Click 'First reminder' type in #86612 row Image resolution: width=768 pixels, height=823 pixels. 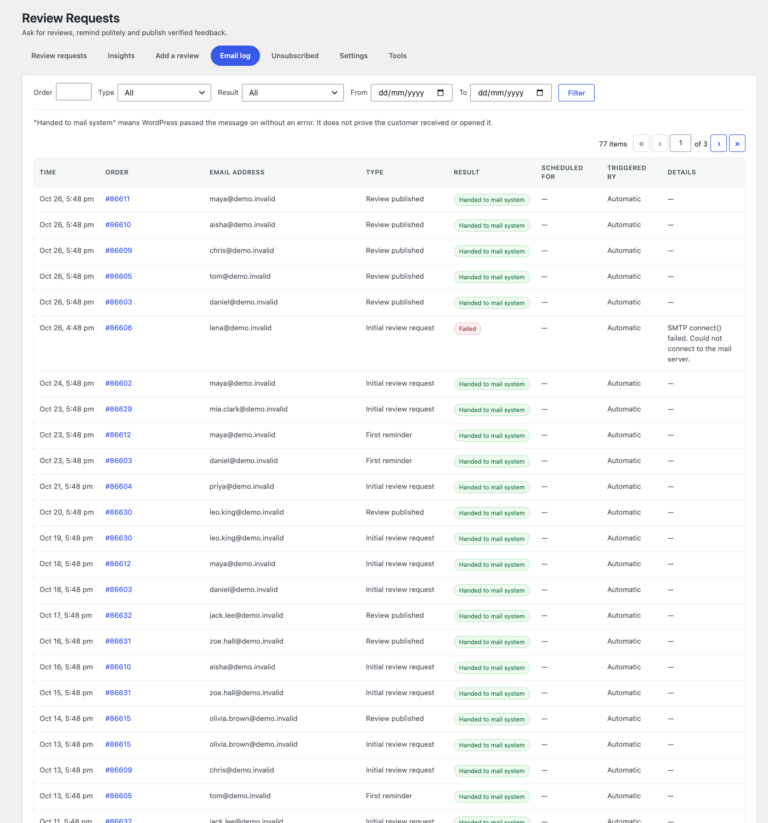point(389,435)
